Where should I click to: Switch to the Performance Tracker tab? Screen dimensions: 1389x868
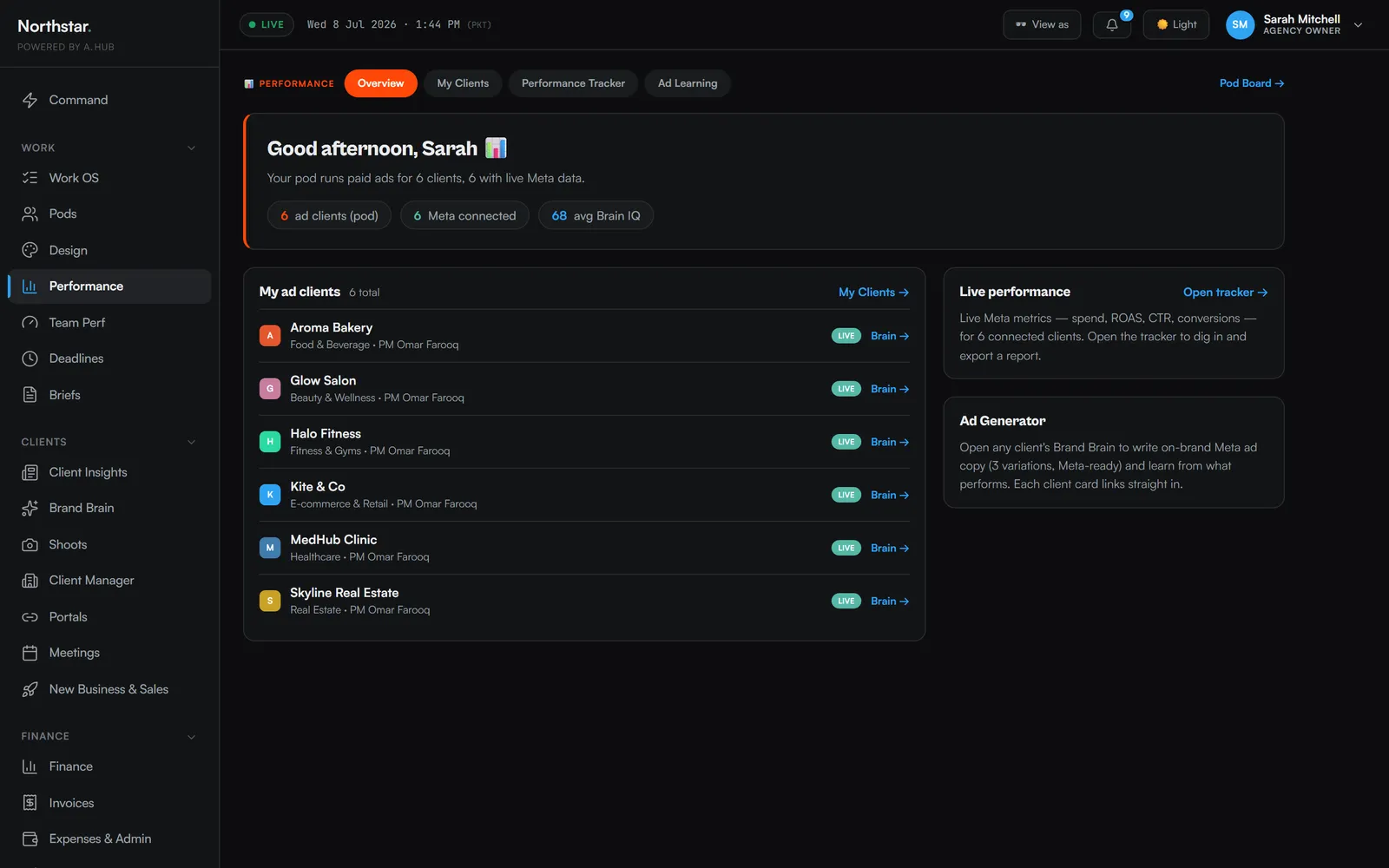point(573,83)
